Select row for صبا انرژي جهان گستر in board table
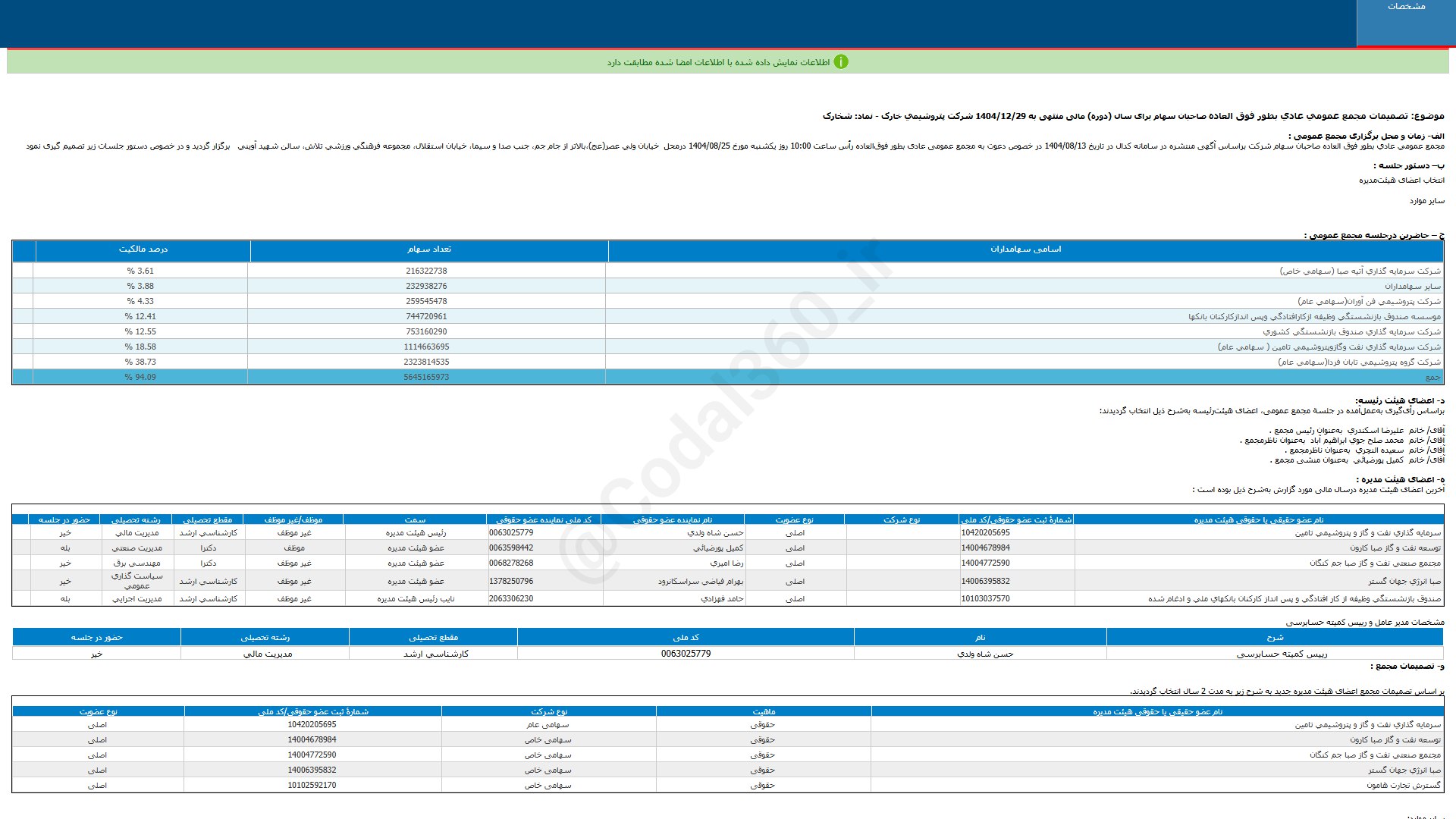 pos(1404,582)
